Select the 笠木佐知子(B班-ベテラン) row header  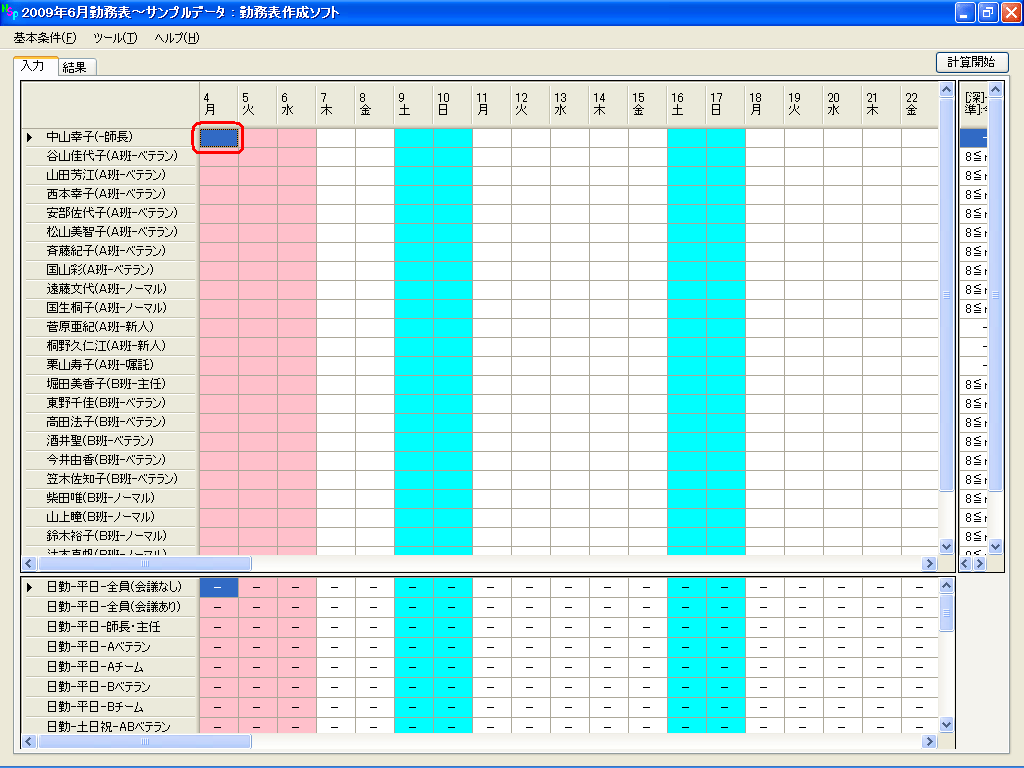pos(110,479)
